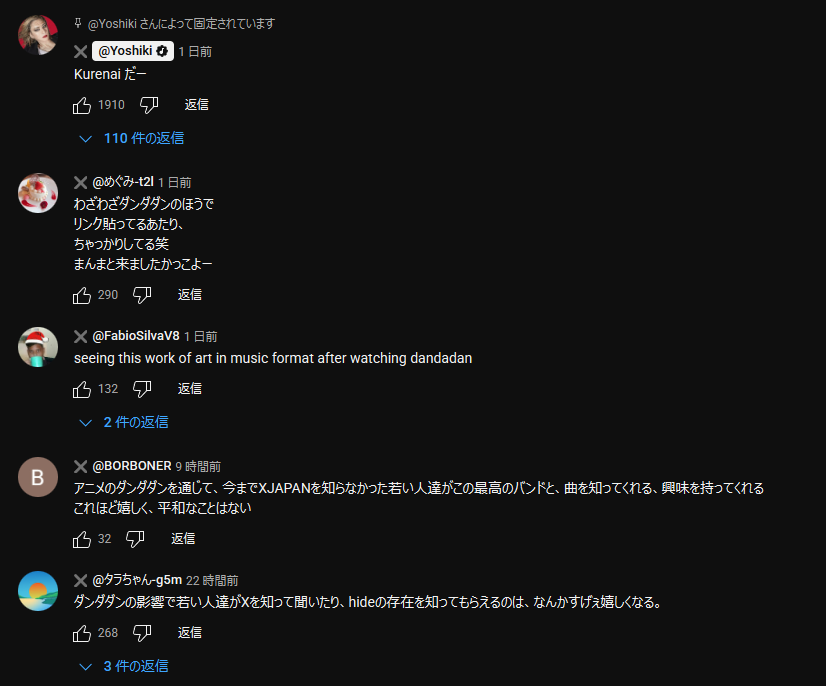Dislike the comment by @FabioSilvaV8

142,389
